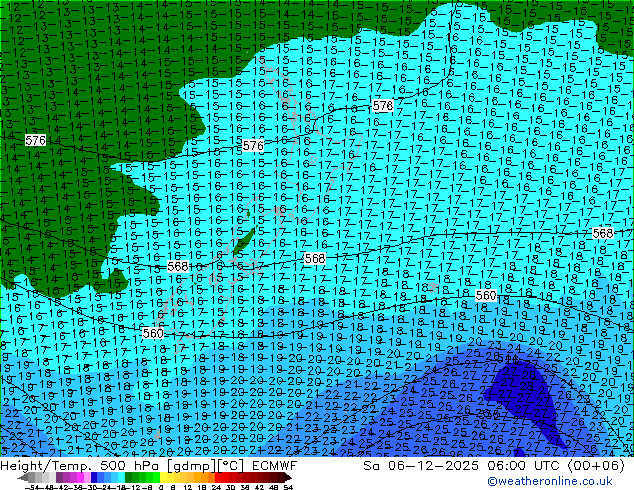The width and height of the screenshot is (634, 490).
Task: Click the 560 contour label on the right
Action: click(x=486, y=296)
